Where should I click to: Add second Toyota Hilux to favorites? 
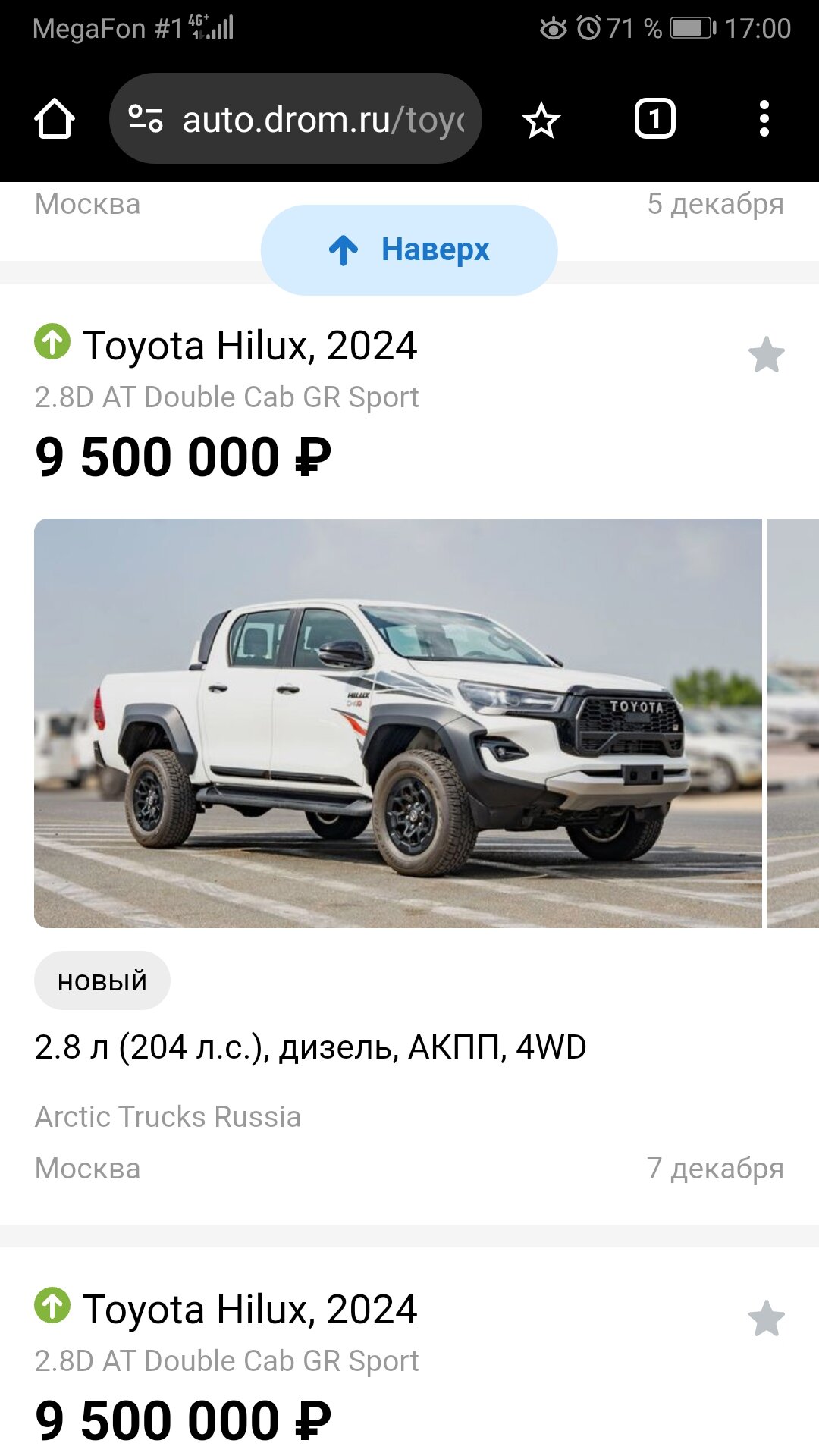767,1319
